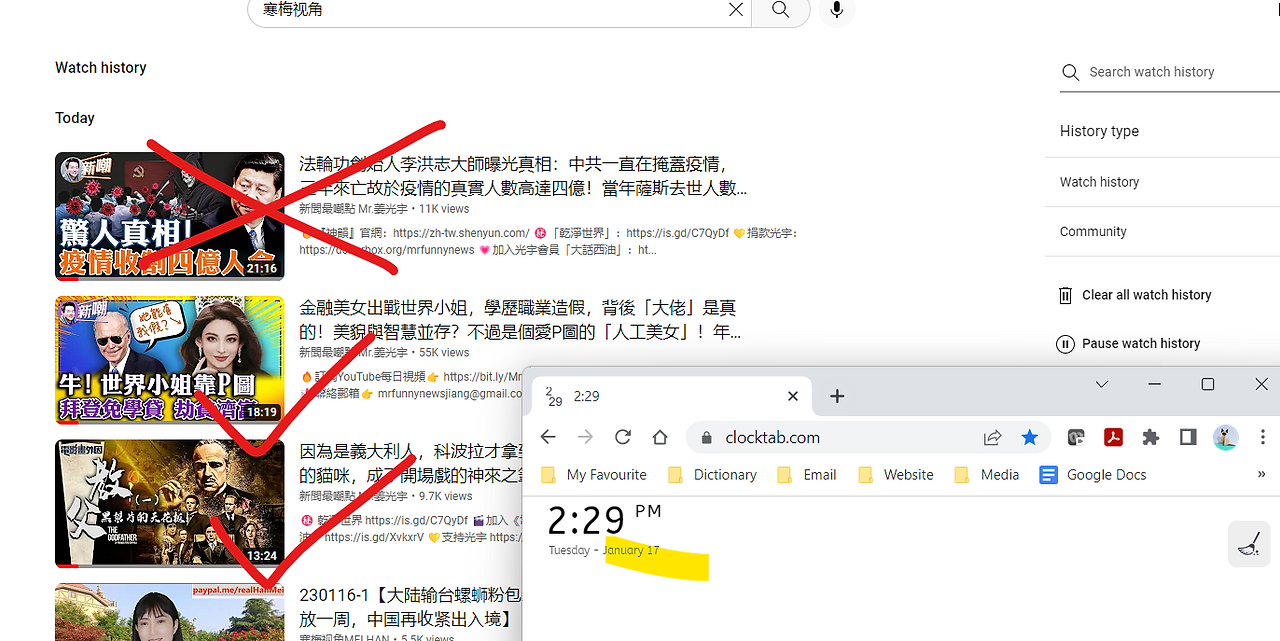Click the forward arrow in the clocktab window

(x=586, y=437)
